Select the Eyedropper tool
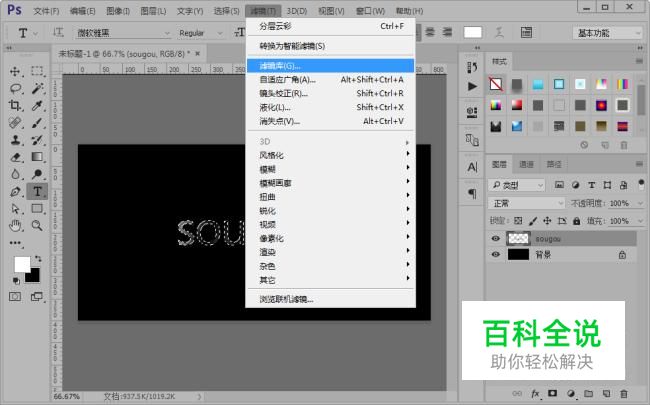This screenshot has height=405, width=650. click(37, 105)
